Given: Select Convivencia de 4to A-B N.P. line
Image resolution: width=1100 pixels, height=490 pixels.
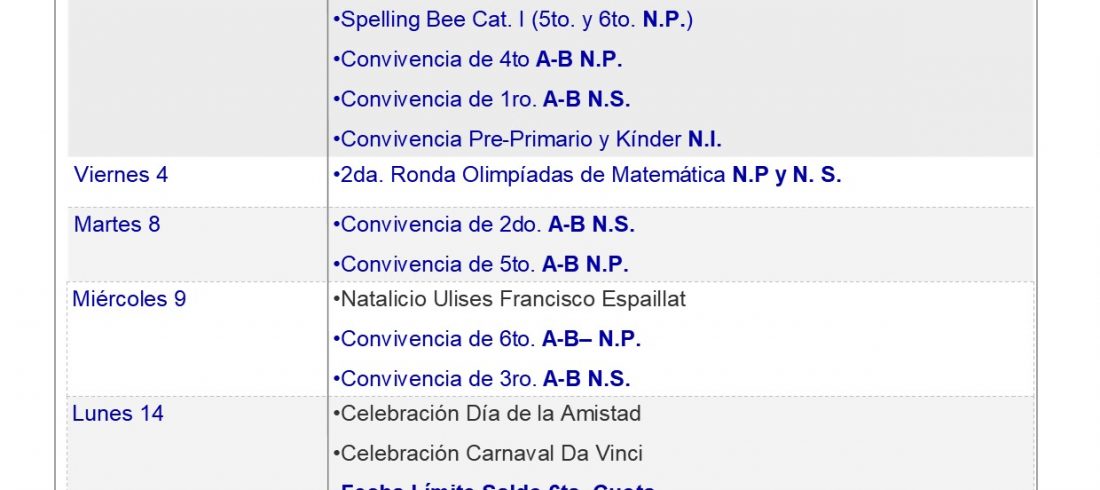Looking at the screenshot, I should coord(478,60).
